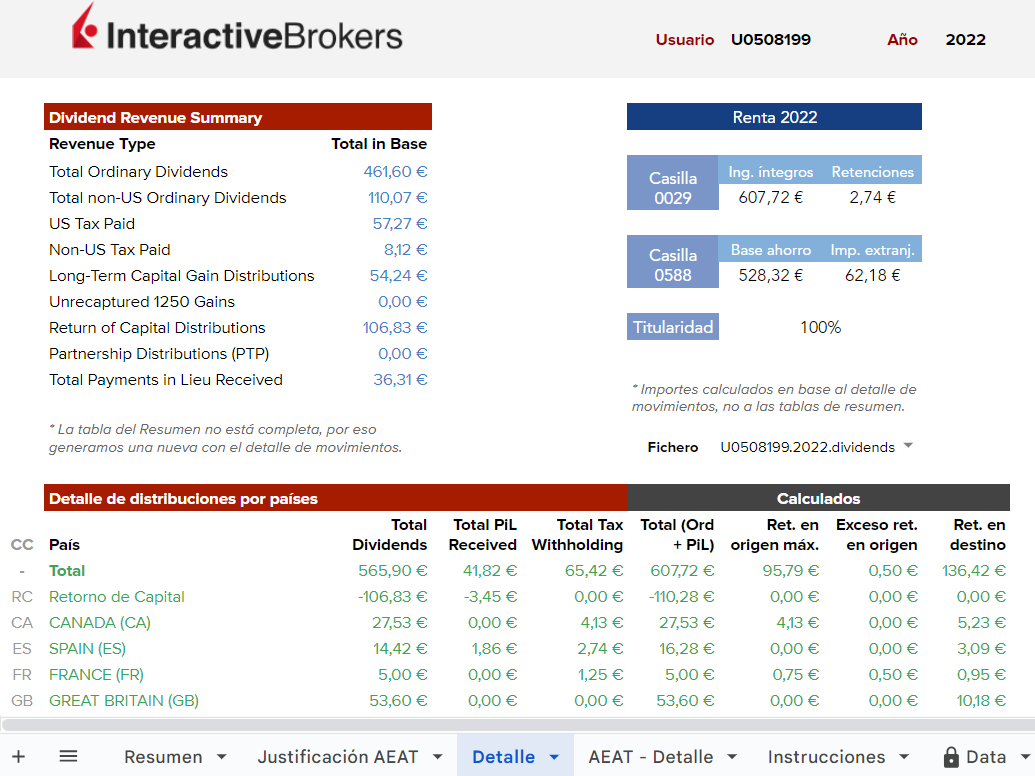
Task: Switch to the AEAT - Detalle sheet tab
Action: pos(651,757)
